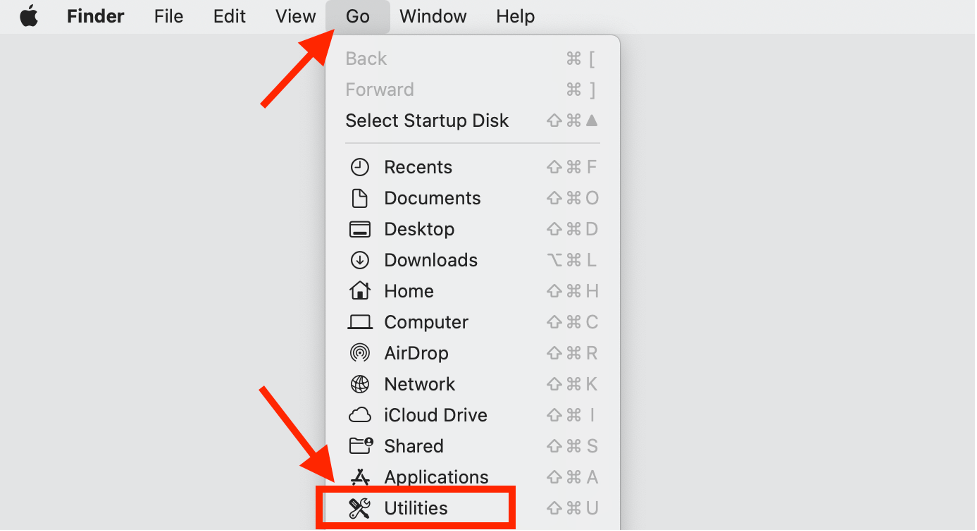
Task: Click the Home house icon
Action: click(x=359, y=291)
